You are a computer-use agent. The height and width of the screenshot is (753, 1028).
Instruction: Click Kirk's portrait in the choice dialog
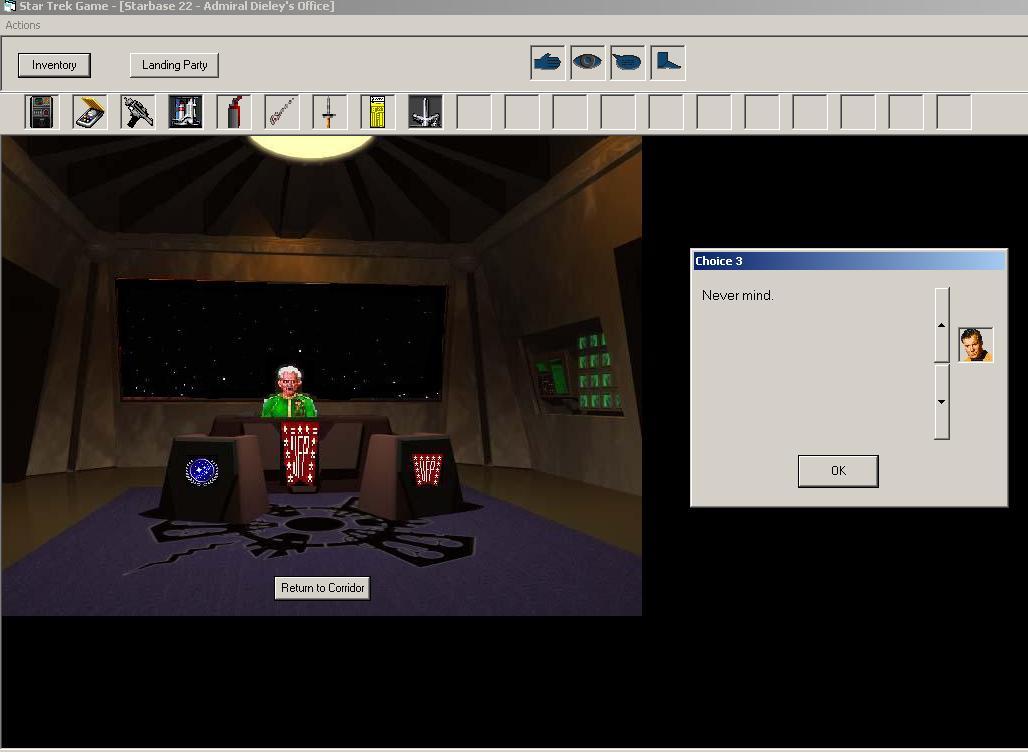coord(975,345)
